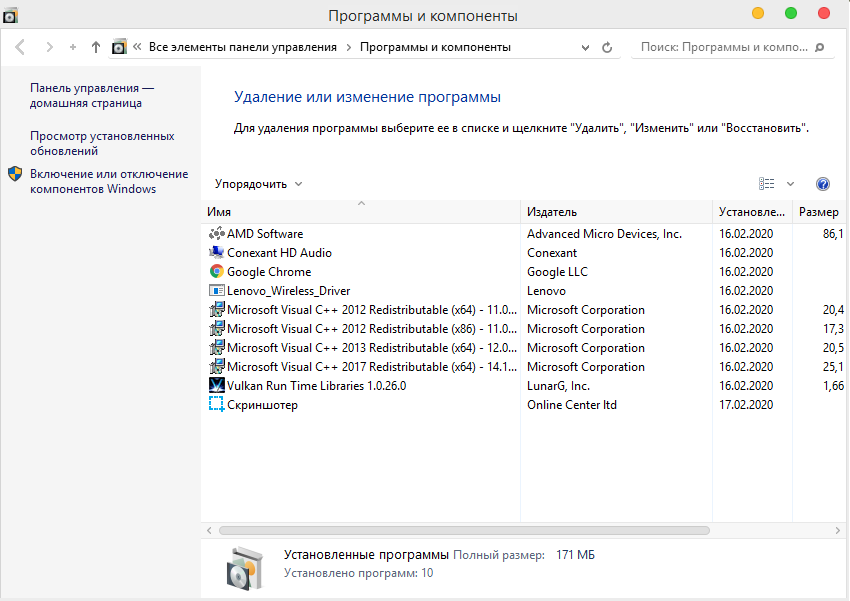Select the Google Chrome name text

269,272
